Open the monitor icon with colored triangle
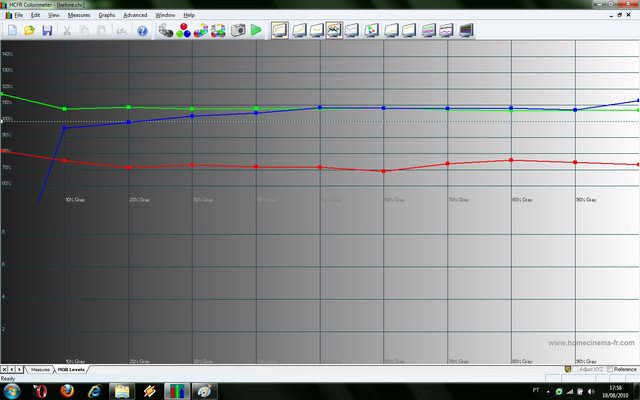The height and width of the screenshot is (400, 640). click(x=371, y=30)
